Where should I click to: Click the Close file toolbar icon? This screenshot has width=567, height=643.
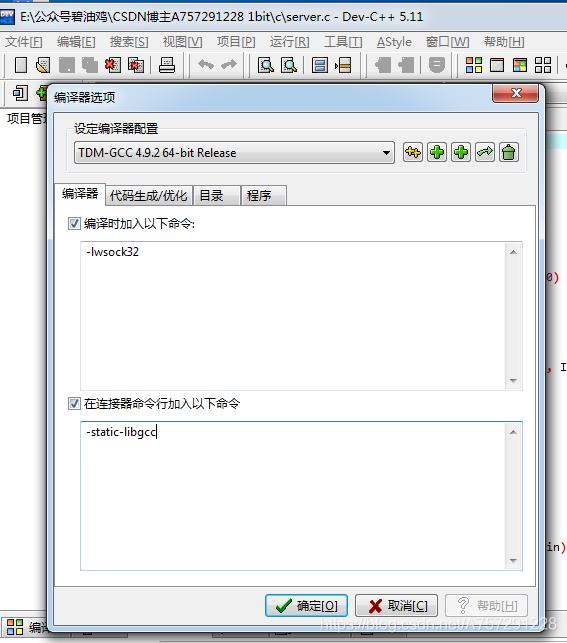pos(113,65)
